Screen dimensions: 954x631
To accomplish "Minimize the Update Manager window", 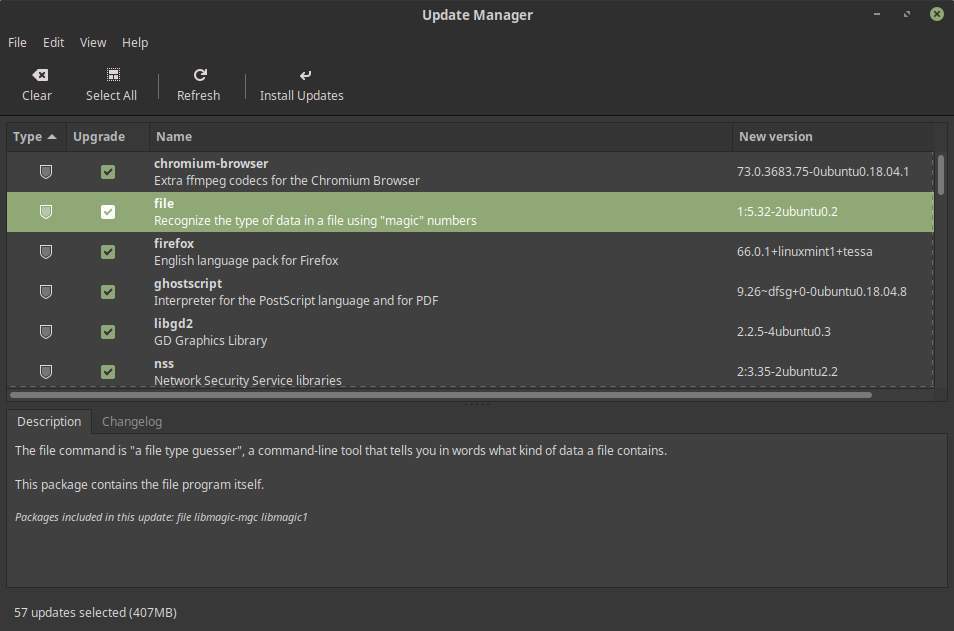I will pos(877,14).
